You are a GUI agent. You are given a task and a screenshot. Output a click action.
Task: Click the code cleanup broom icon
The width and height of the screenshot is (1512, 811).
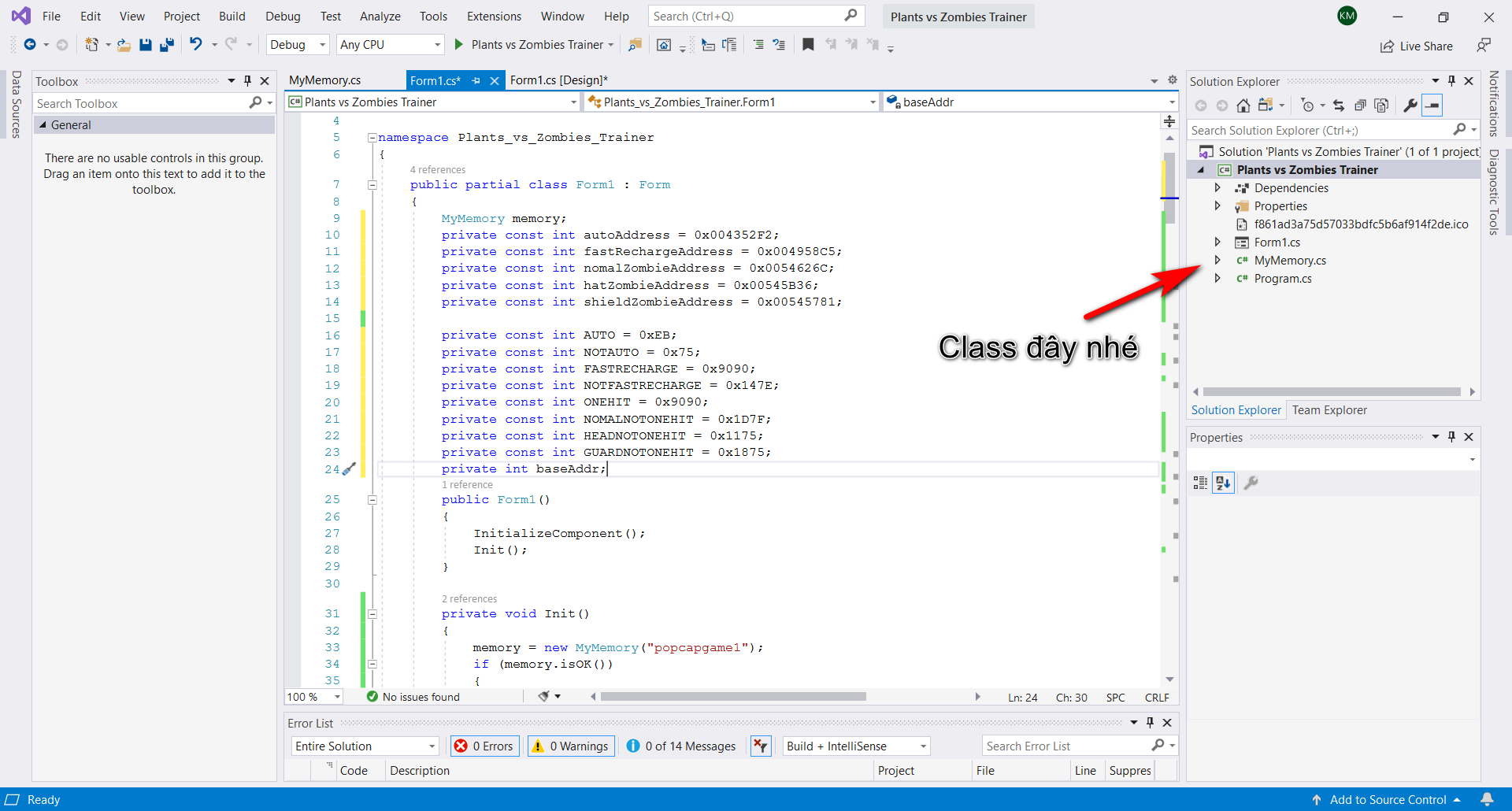[543, 697]
